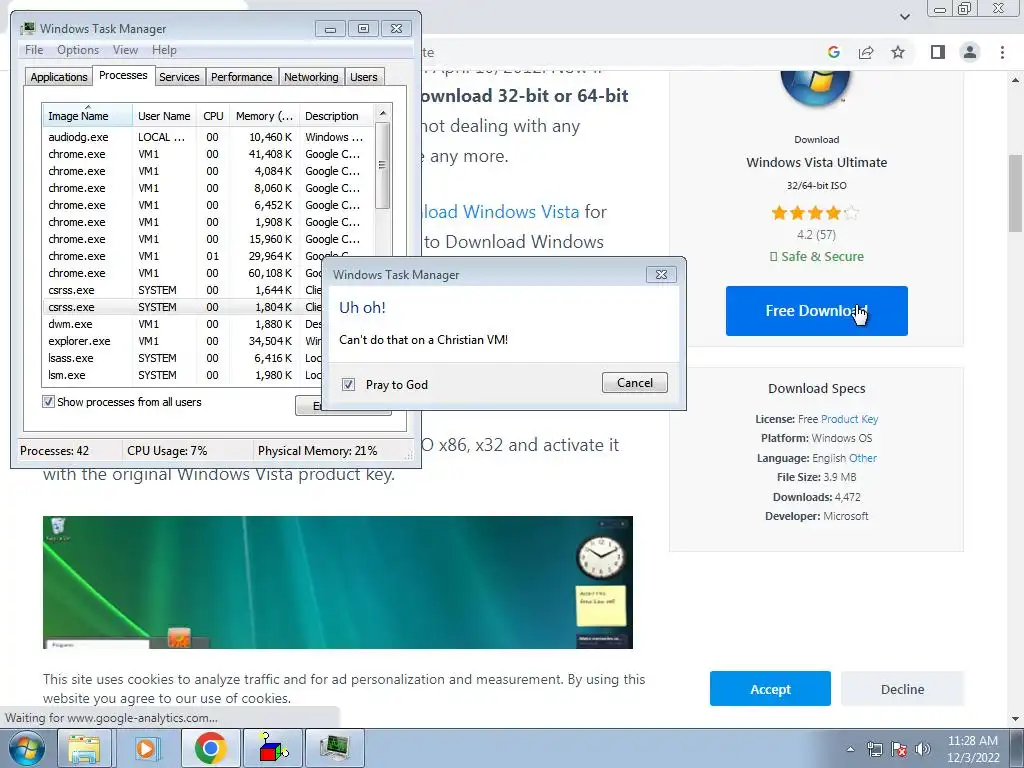
Task: Open the Help menu in Task Manager
Action: point(164,50)
